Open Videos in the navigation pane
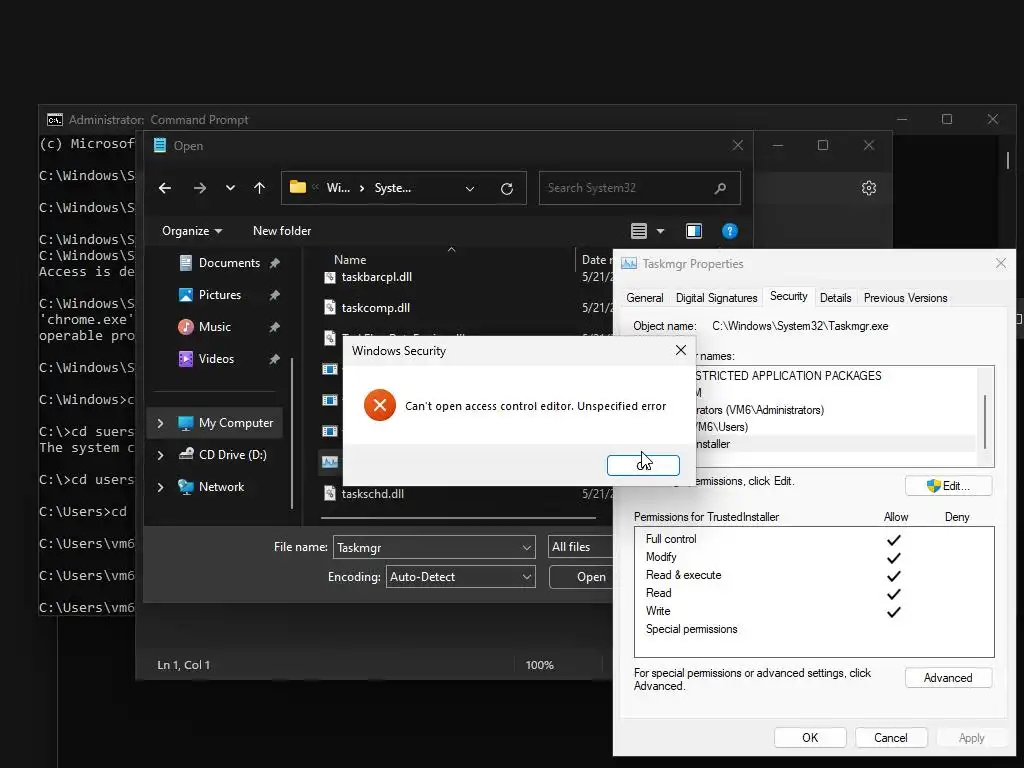 click(216, 359)
